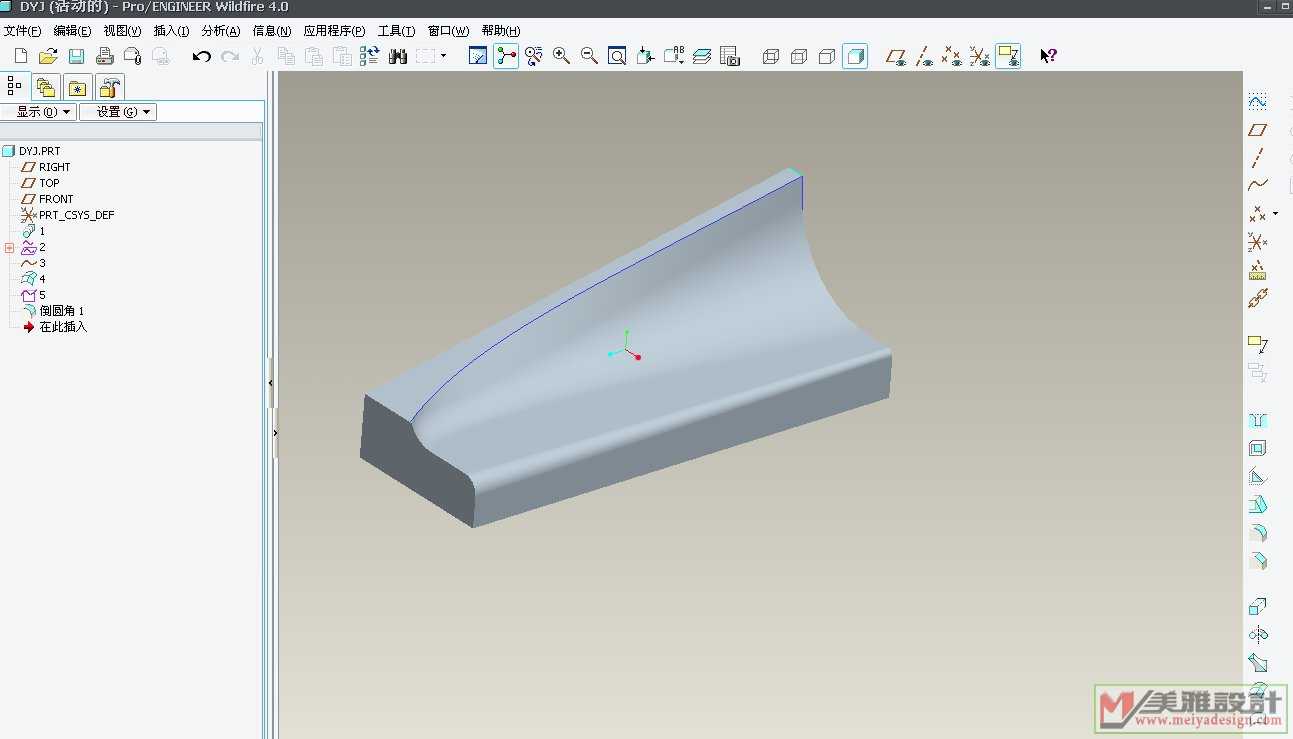Open the selection box dropdown arrow
Image resolution: width=1293 pixels, height=739 pixels.
tap(444, 56)
